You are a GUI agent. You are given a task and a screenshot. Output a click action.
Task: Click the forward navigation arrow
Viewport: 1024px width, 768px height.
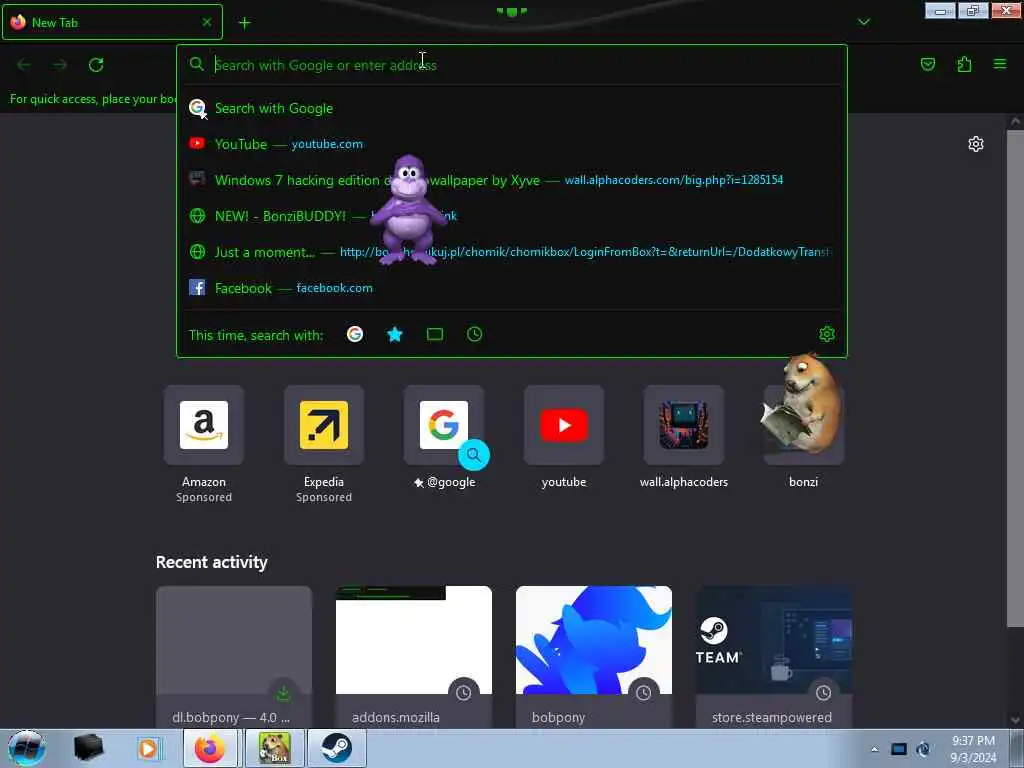coord(60,65)
